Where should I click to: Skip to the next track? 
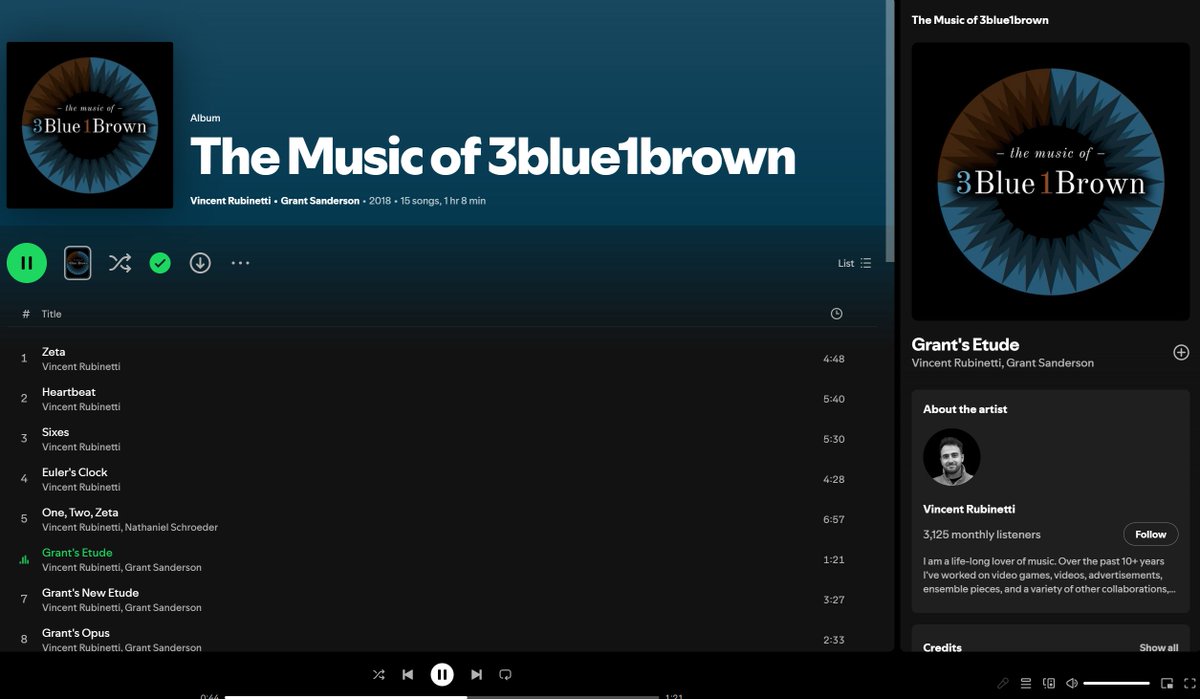tap(477, 675)
